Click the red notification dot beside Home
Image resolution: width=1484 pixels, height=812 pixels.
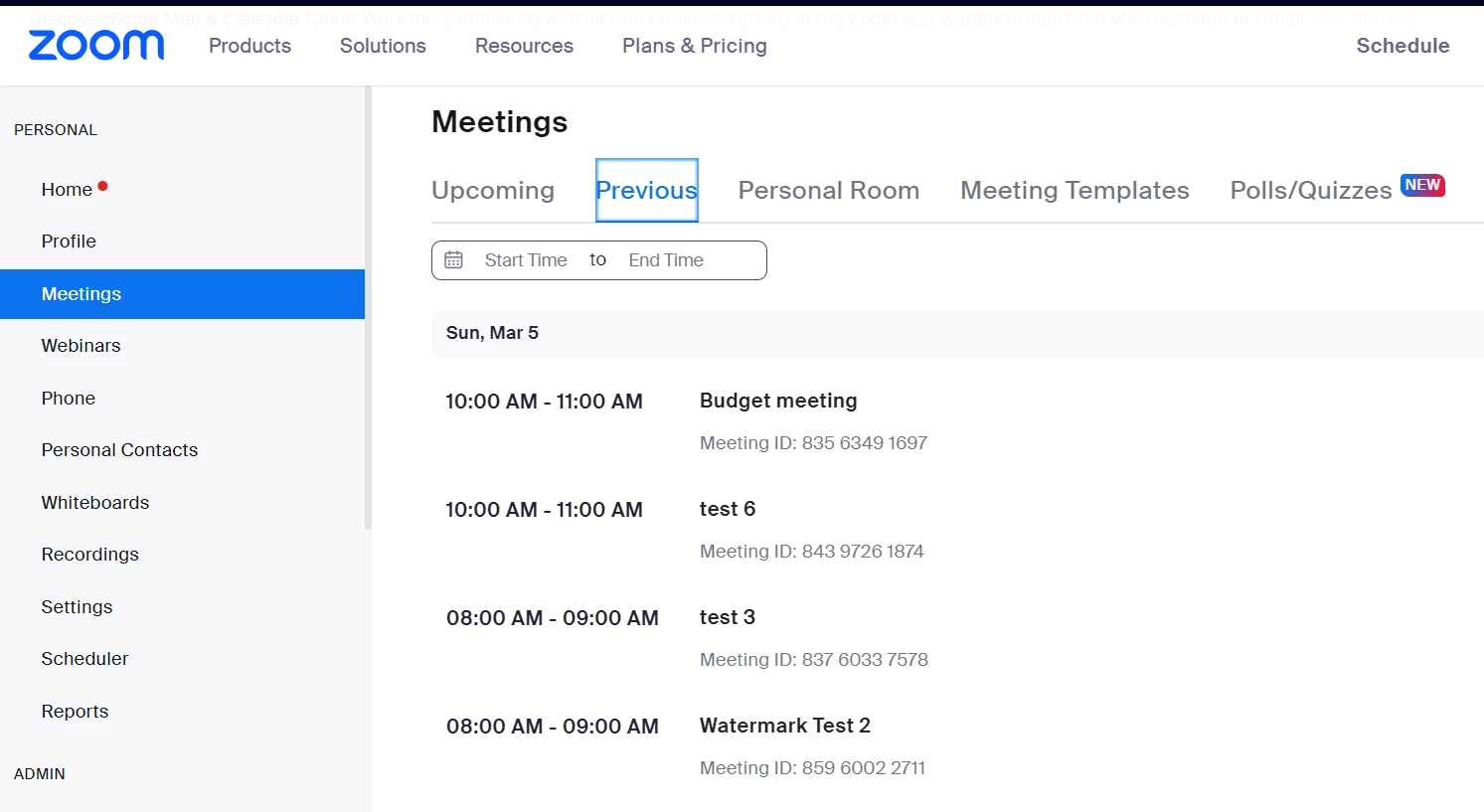(102, 186)
